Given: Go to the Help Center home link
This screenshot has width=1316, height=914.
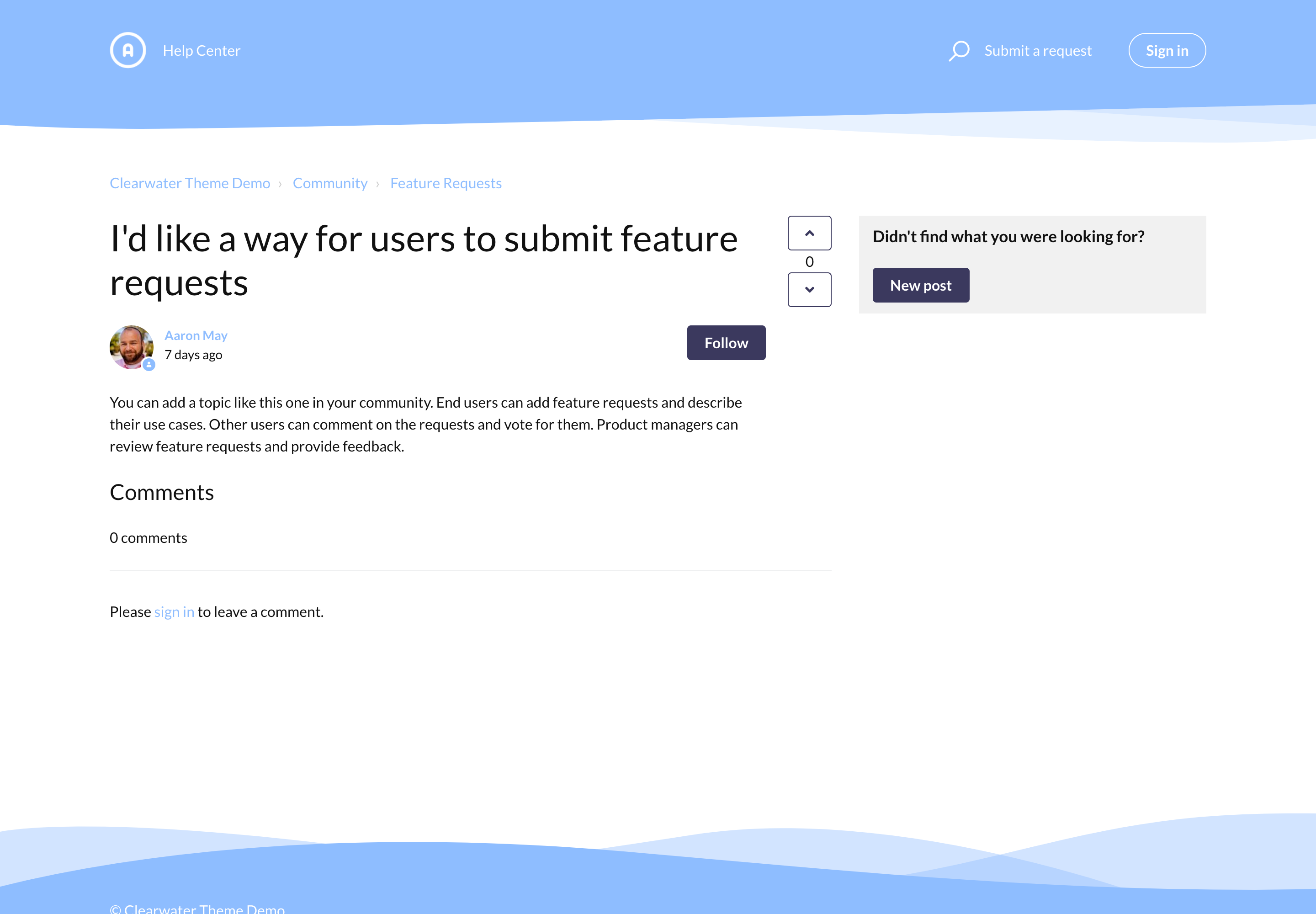Looking at the screenshot, I should pyautogui.click(x=202, y=50).
